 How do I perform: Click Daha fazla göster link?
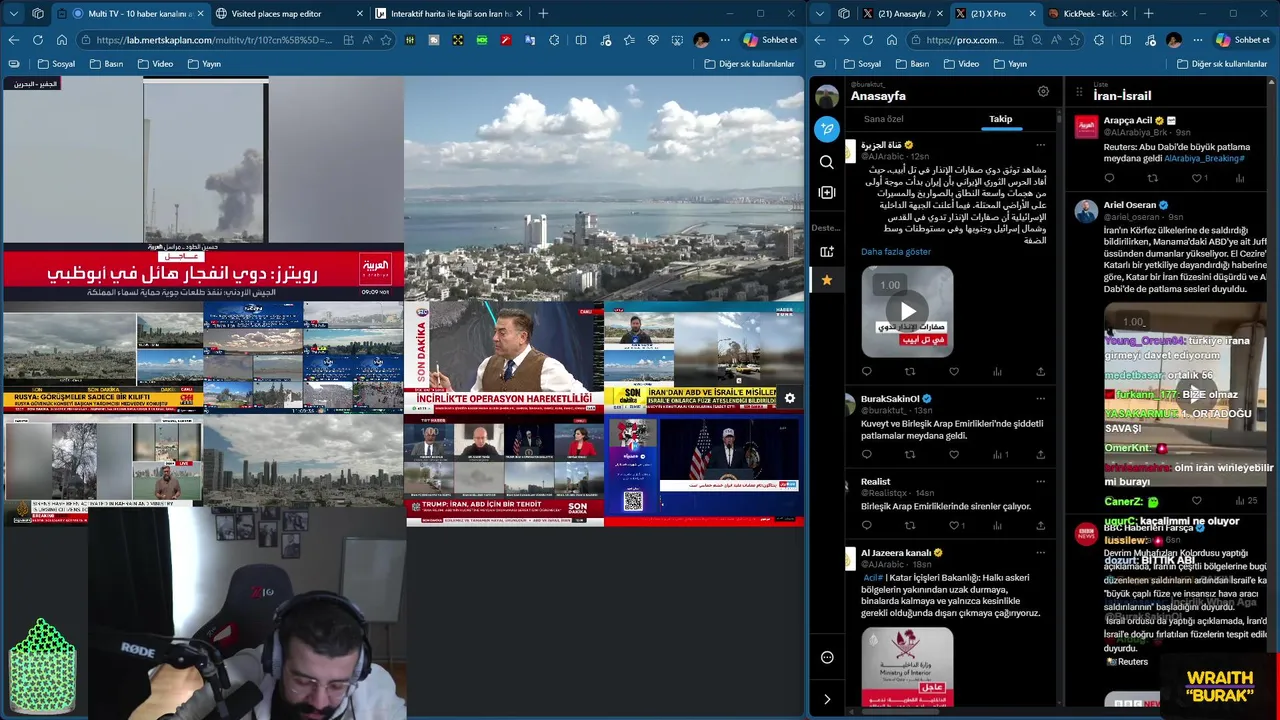tap(896, 252)
